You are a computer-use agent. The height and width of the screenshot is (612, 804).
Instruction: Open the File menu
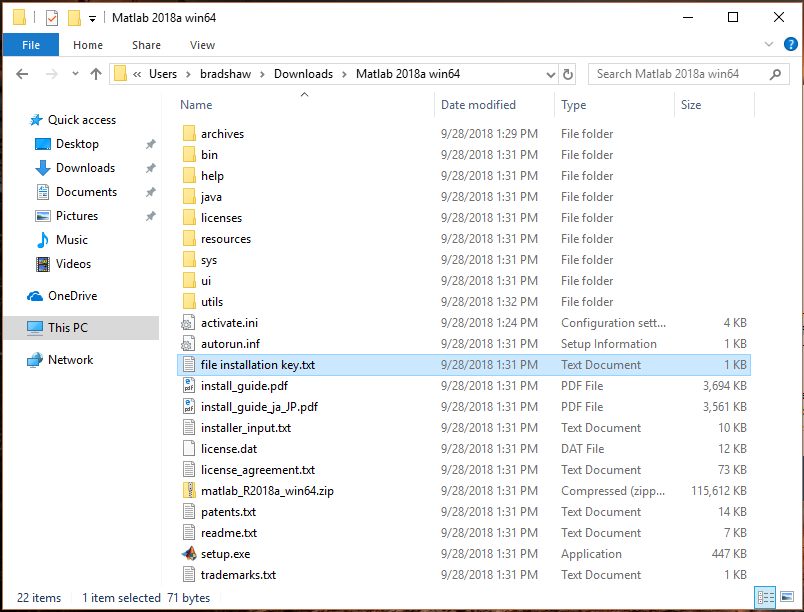click(31, 45)
